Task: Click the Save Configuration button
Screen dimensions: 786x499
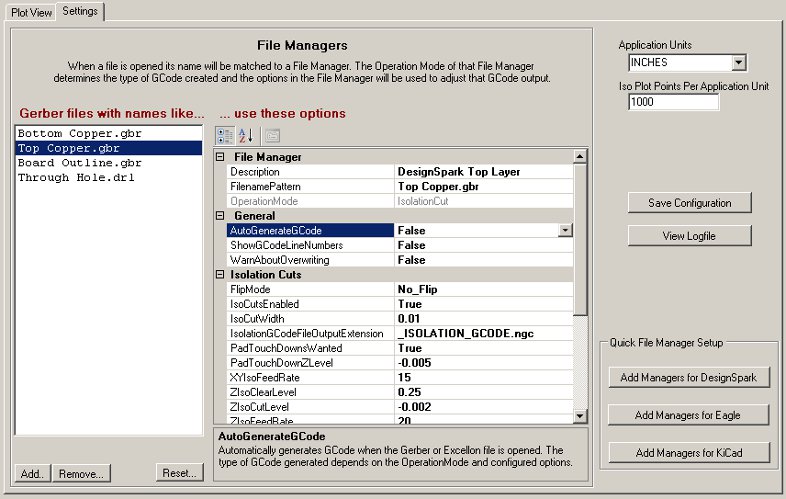Action: pyautogui.click(x=689, y=203)
